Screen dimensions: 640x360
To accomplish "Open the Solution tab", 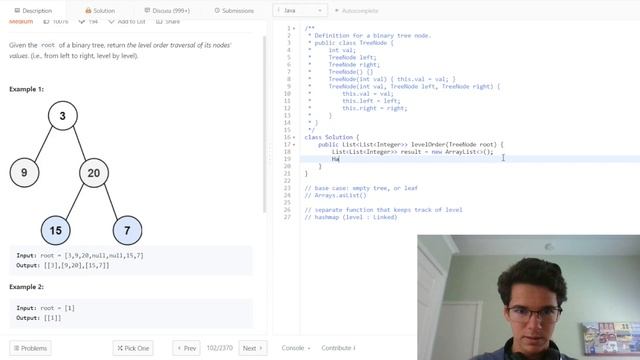I will (x=100, y=11).
